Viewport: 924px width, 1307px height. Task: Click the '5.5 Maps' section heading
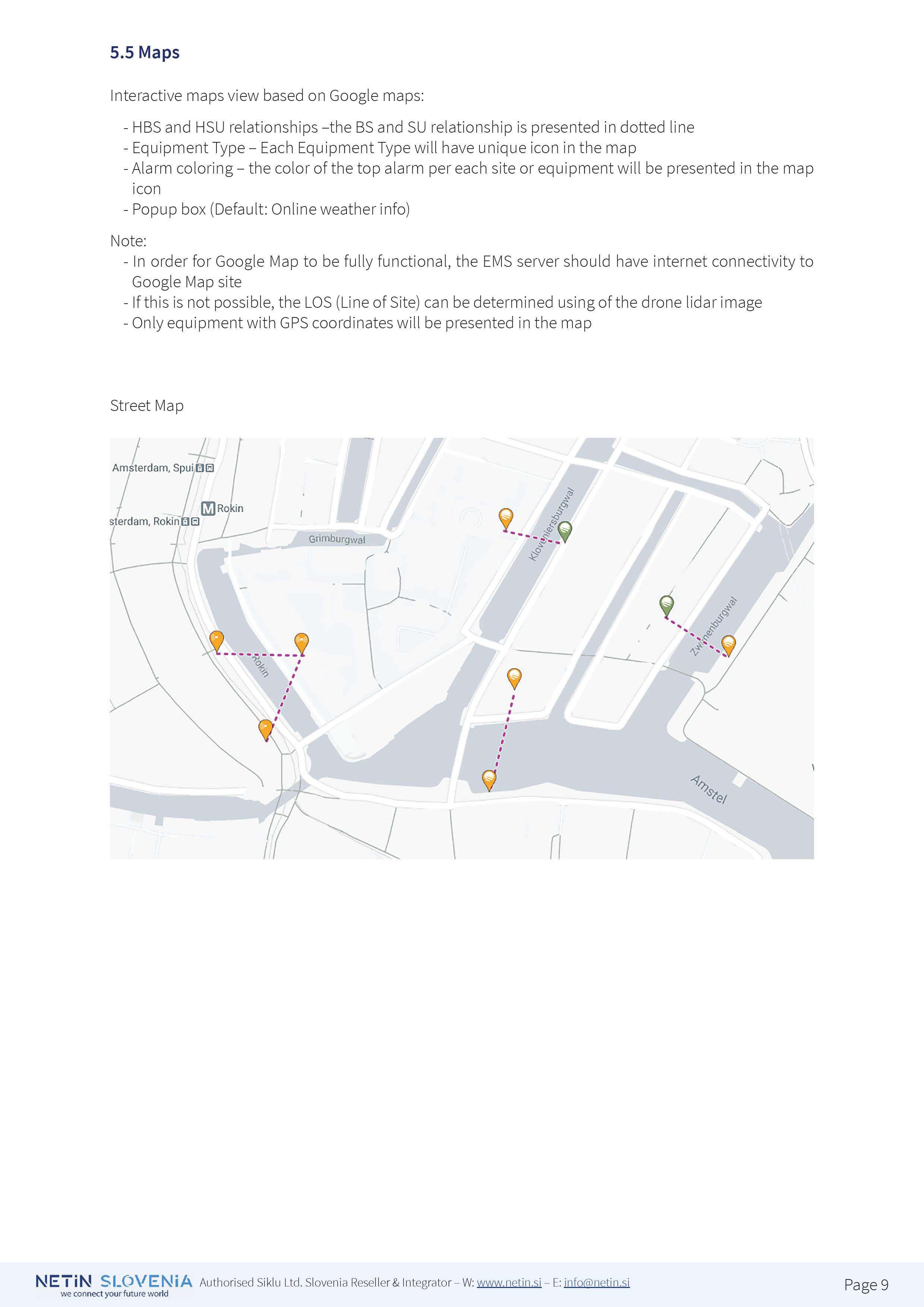(x=145, y=53)
